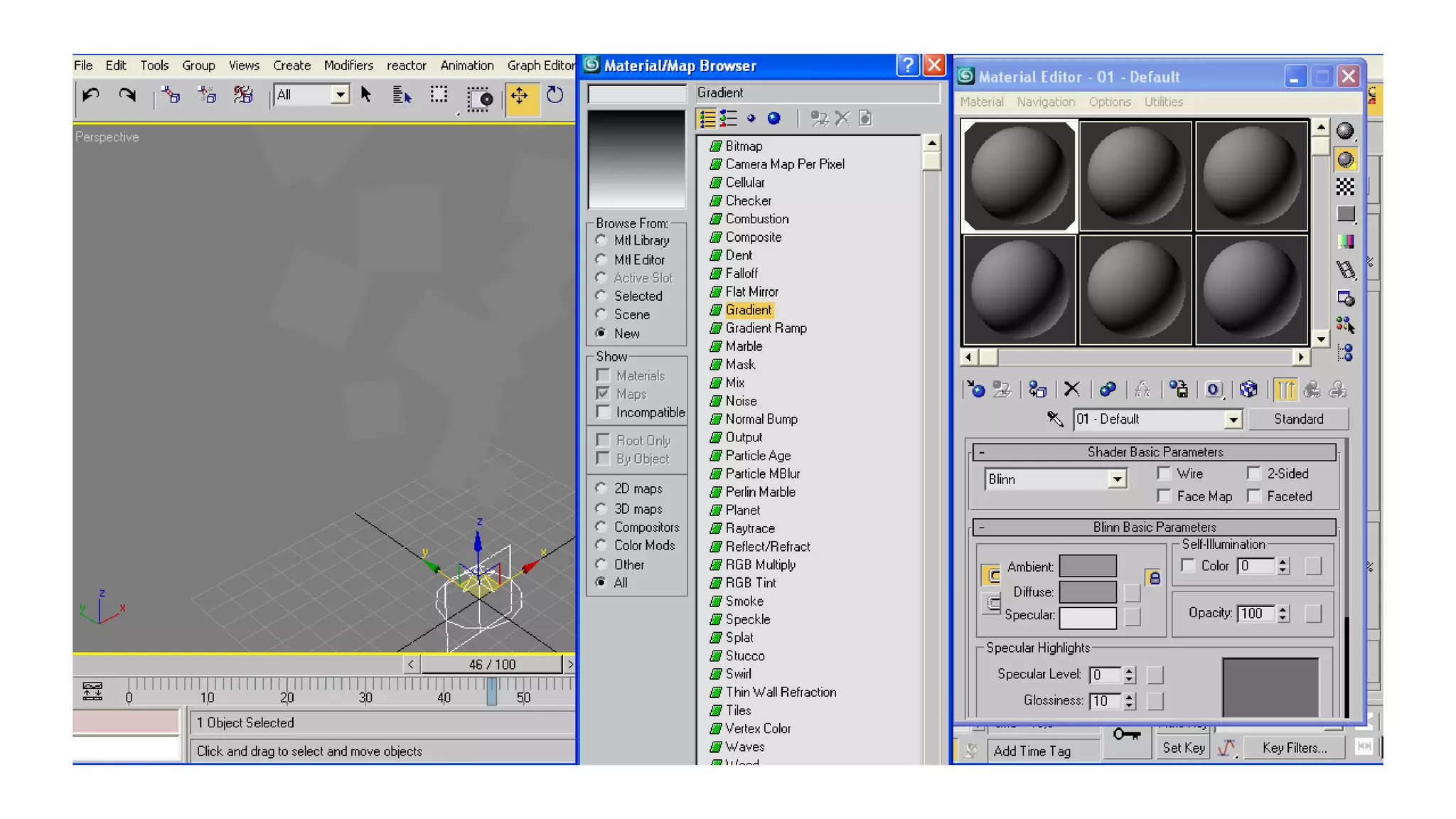Select the Scene radio button
Image resolution: width=1456 pixels, height=819 pixels.
click(601, 314)
